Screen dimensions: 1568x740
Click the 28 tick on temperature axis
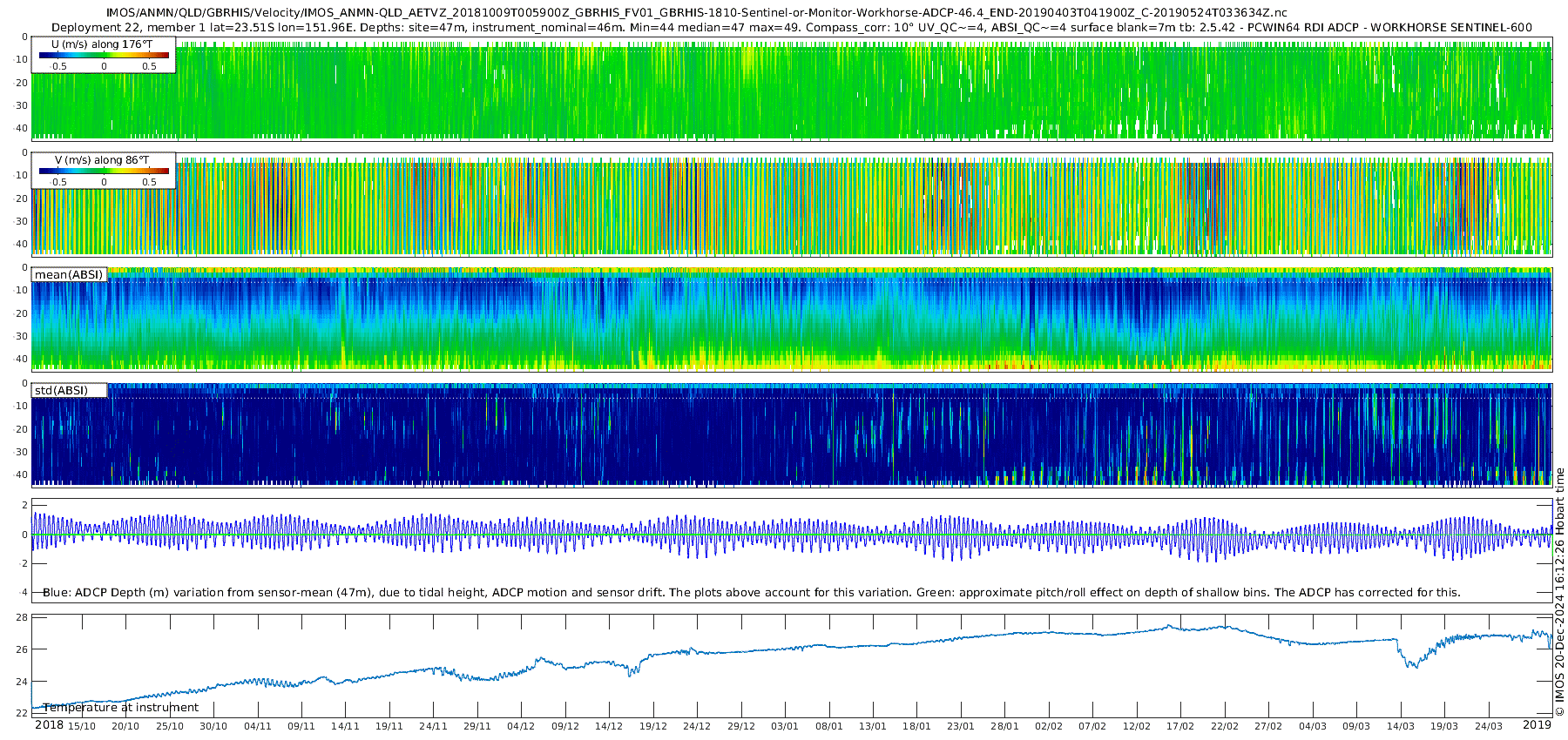pos(22,617)
